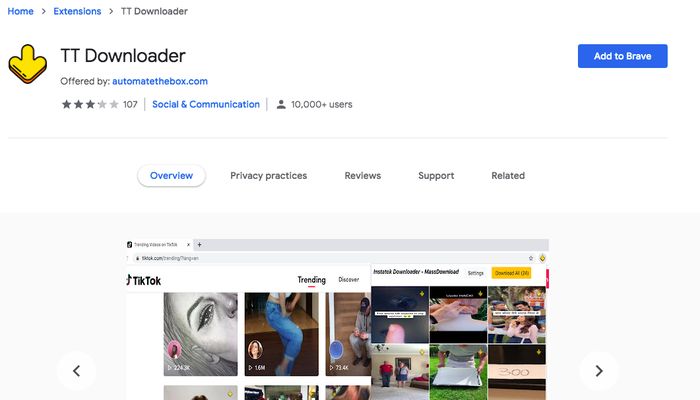The width and height of the screenshot is (700, 400).
Task: Click the bookmark star in preview address bar
Action: [531, 258]
